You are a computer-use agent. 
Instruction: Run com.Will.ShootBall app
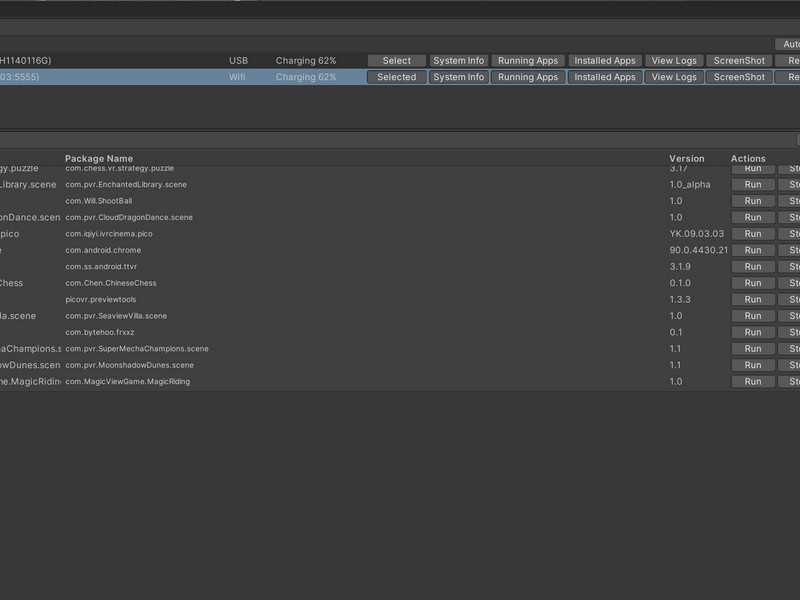coord(753,201)
